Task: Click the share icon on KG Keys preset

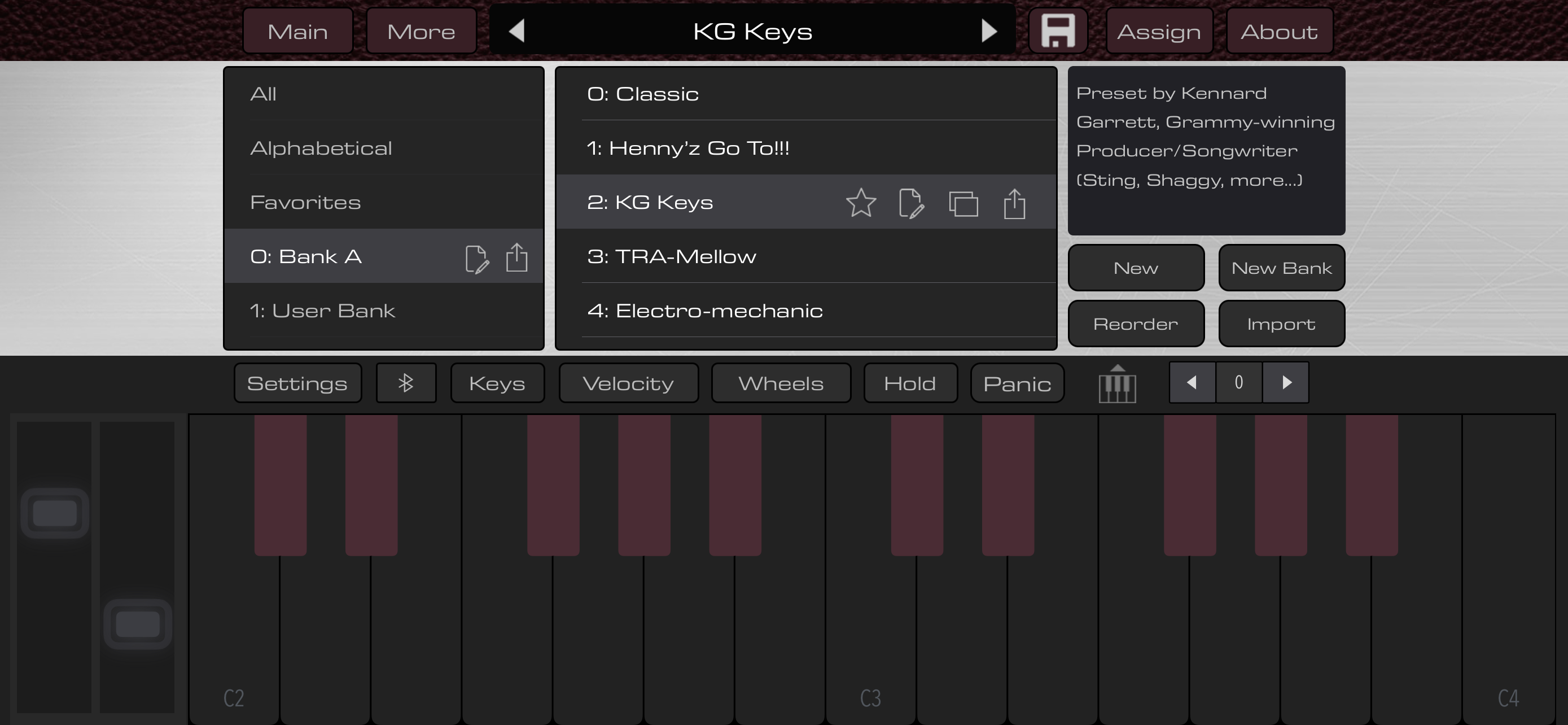Action: [1014, 203]
